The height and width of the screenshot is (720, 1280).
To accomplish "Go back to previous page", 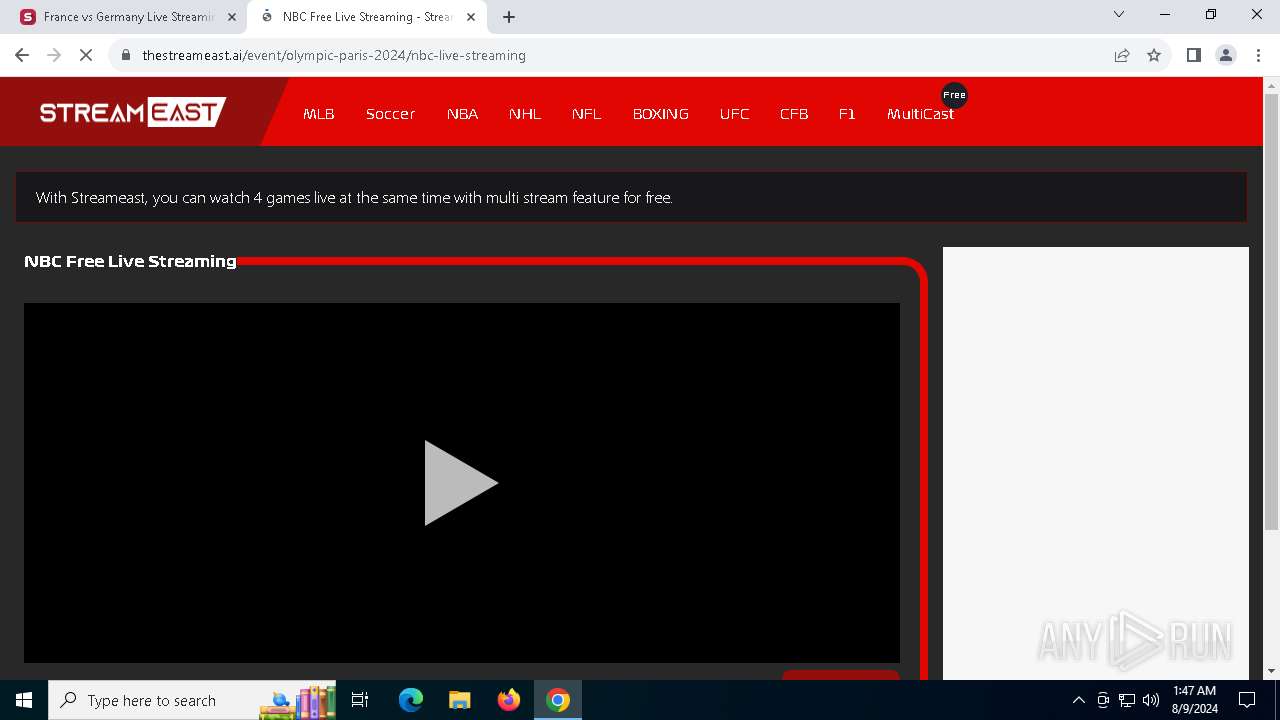I will [22, 55].
